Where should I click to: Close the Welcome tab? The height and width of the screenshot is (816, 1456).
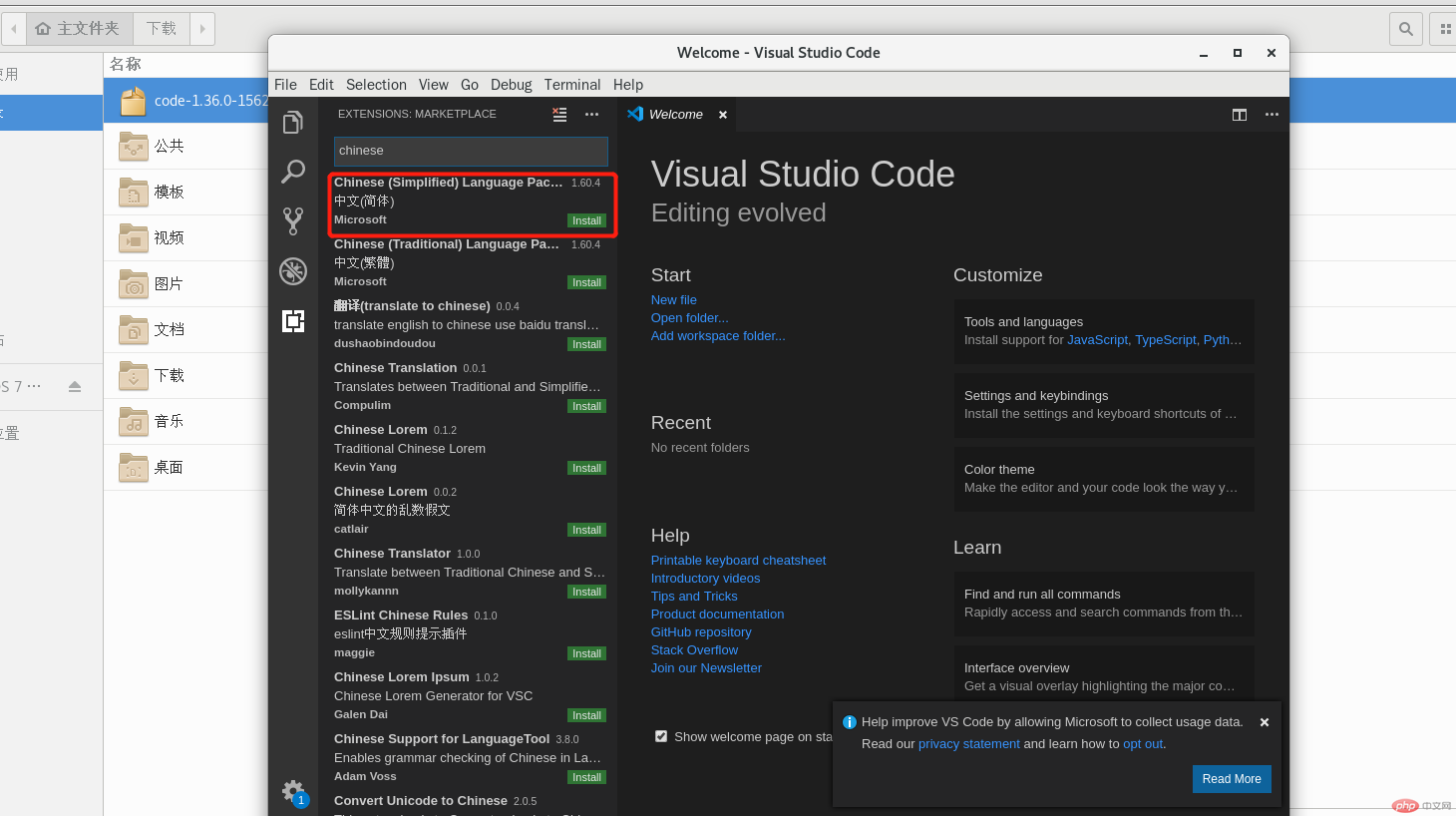[x=723, y=115]
